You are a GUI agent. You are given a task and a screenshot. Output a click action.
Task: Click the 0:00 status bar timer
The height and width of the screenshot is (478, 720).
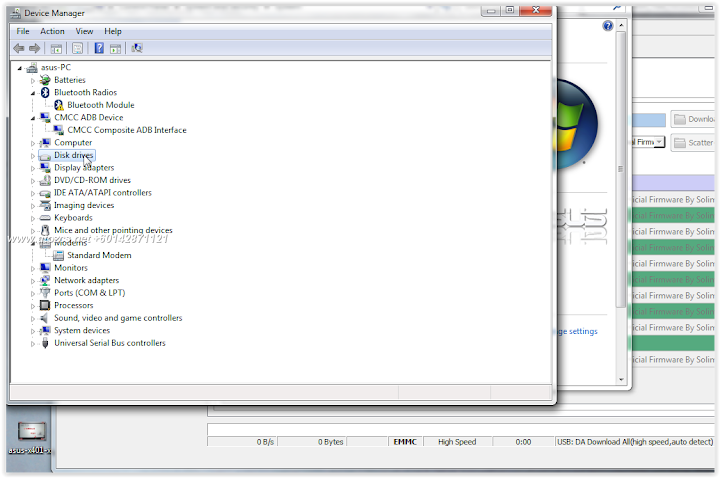[x=523, y=442]
